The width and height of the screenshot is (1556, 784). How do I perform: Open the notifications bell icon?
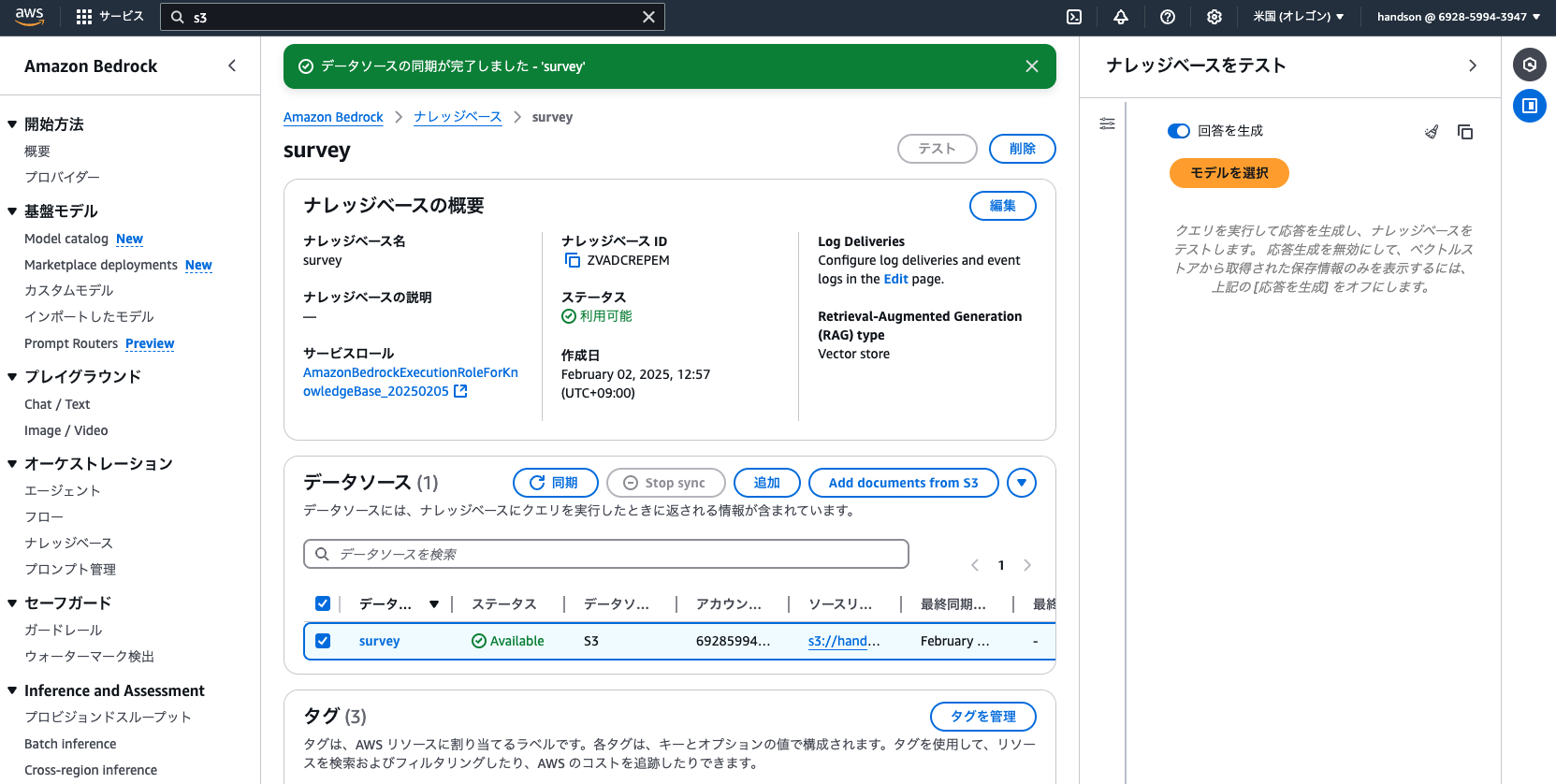1121,17
